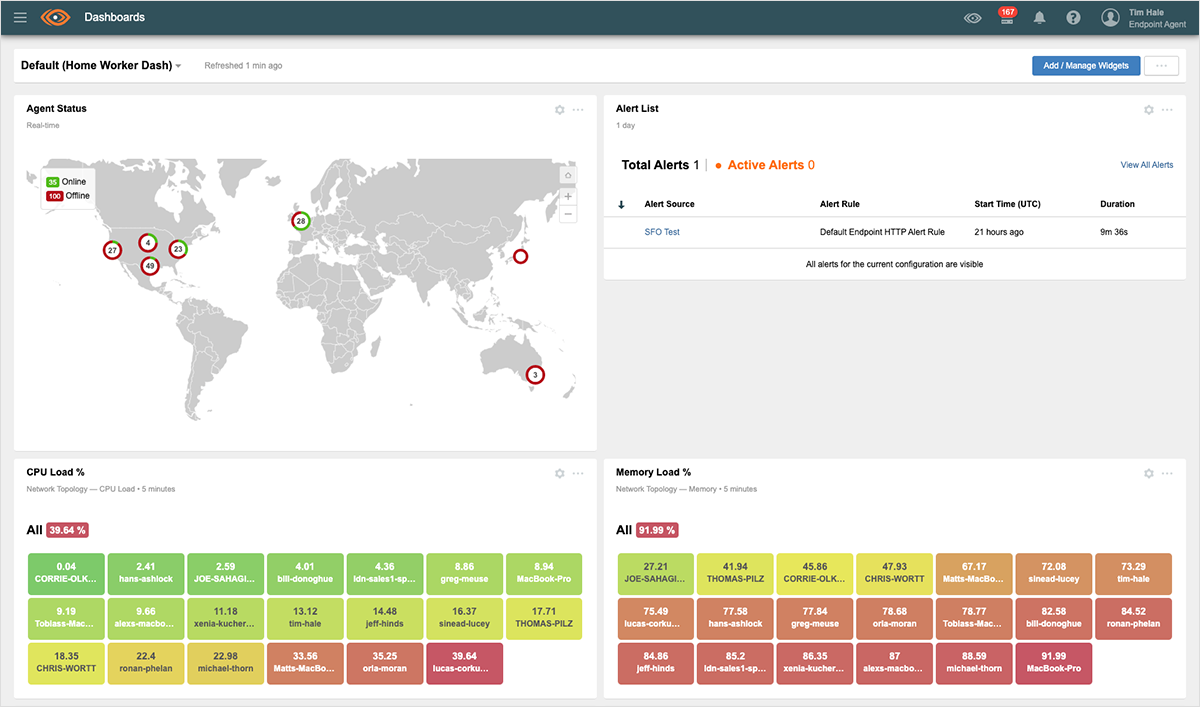1200x707 pixels.
Task: Click the Add / Manage Widgets button
Action: [1085, 66]
